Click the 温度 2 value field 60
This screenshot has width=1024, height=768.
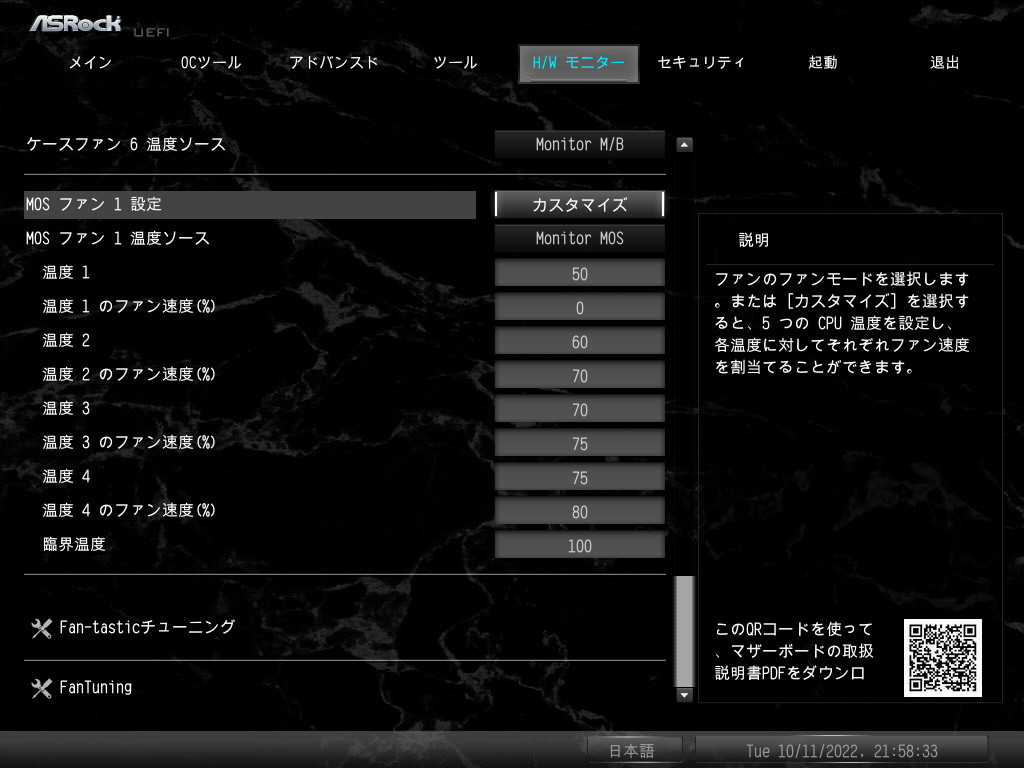579,341
